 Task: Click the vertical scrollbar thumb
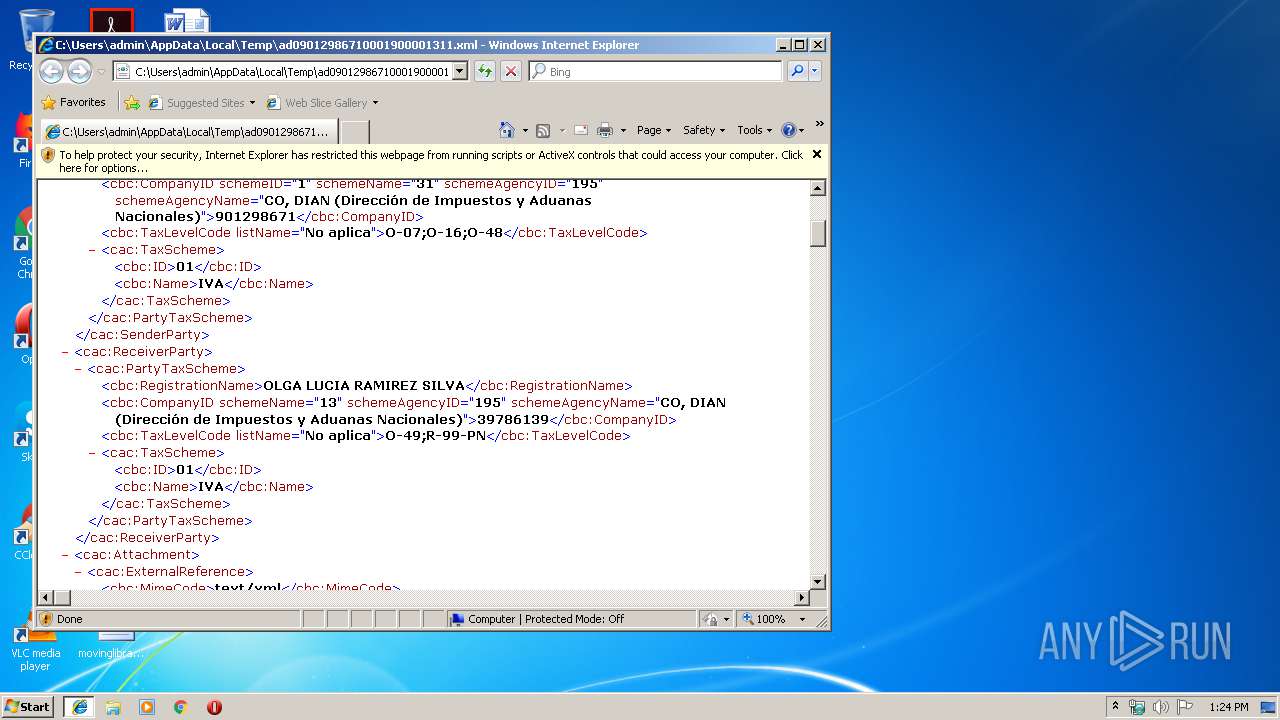pos(817,232)
